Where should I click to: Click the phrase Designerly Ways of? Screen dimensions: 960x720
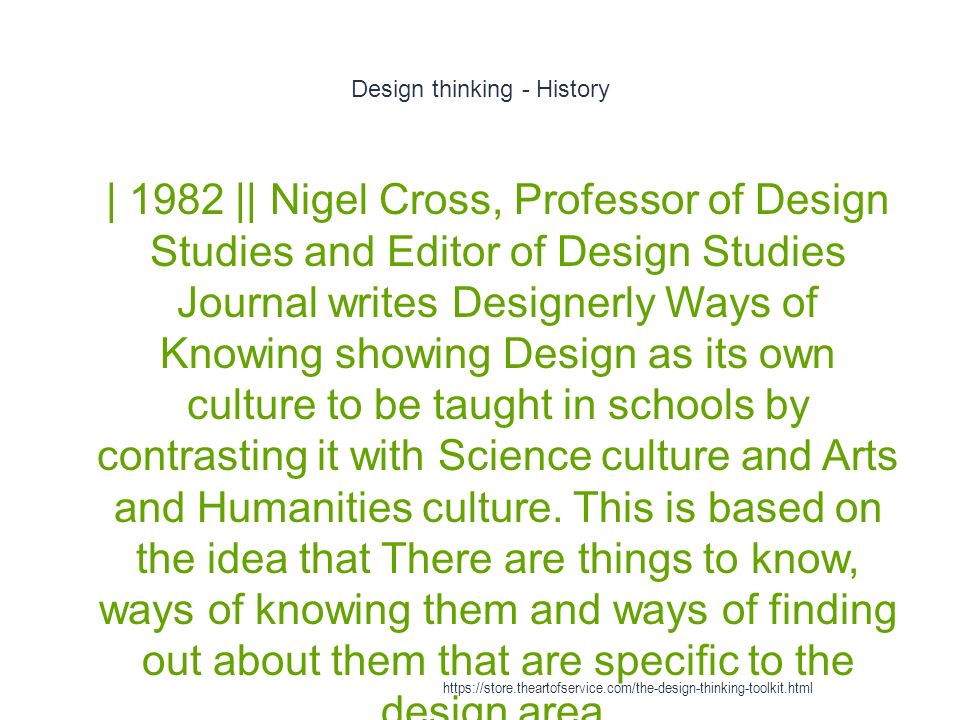(x=635, y=303)
